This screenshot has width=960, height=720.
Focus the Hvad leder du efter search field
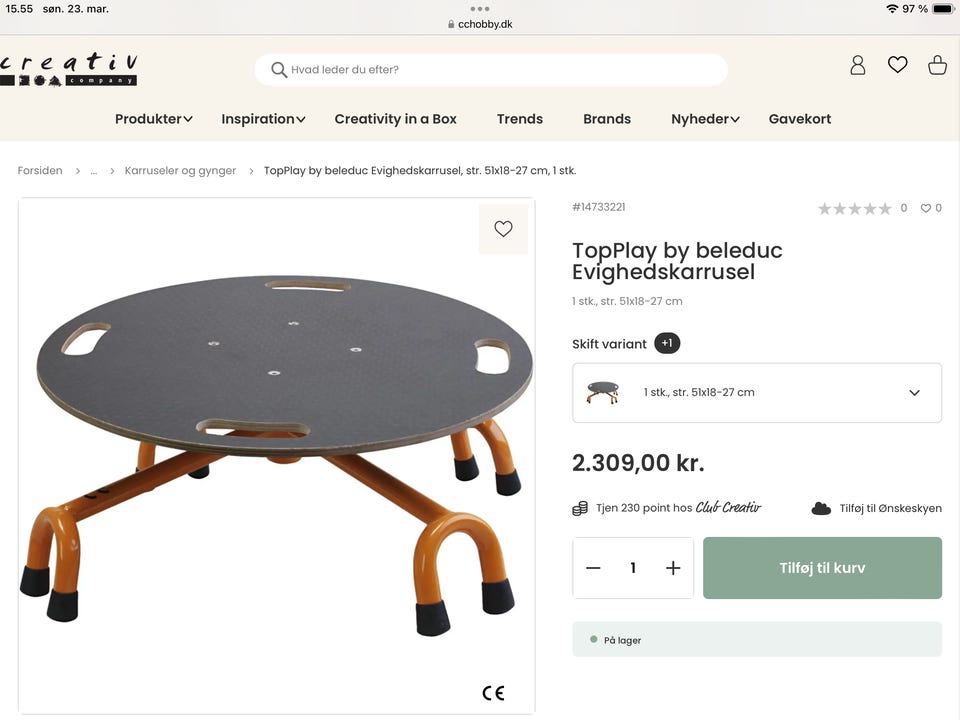pyautogui.click(x=500, y=70)
